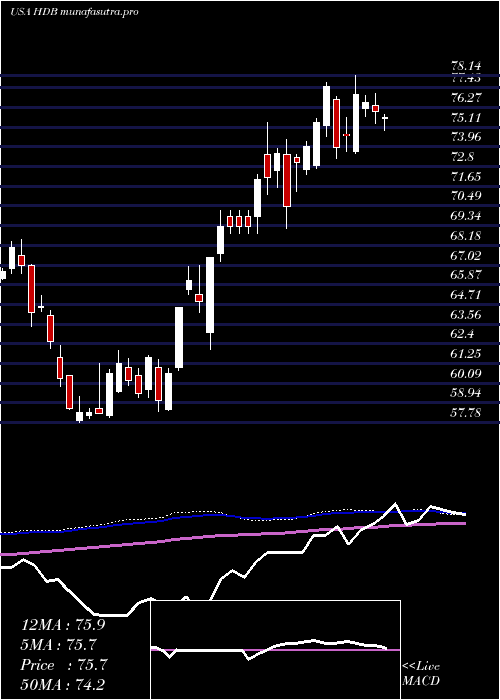Select the 75.11 price axis label

[x=467, y=118]
